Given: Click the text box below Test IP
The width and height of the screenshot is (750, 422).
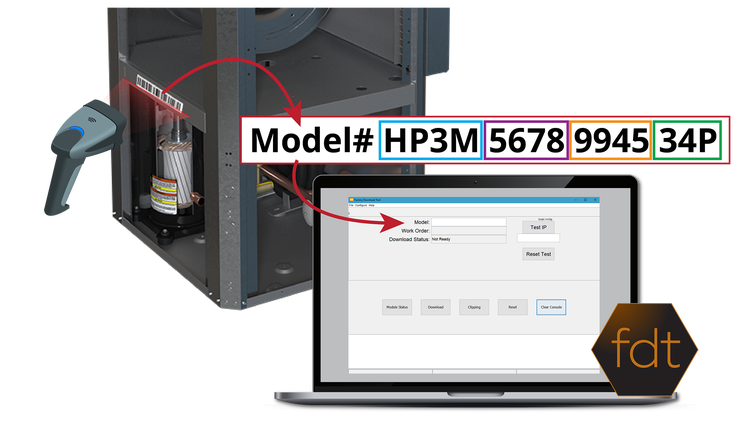Looking at the screenshot, I should click(x=538, y=239).
